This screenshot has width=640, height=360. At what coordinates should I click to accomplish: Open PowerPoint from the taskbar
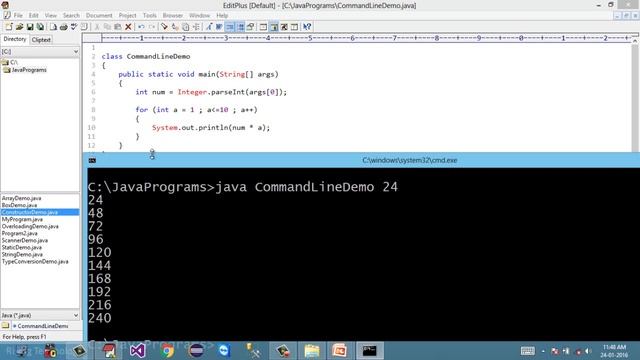coord(340,351)
